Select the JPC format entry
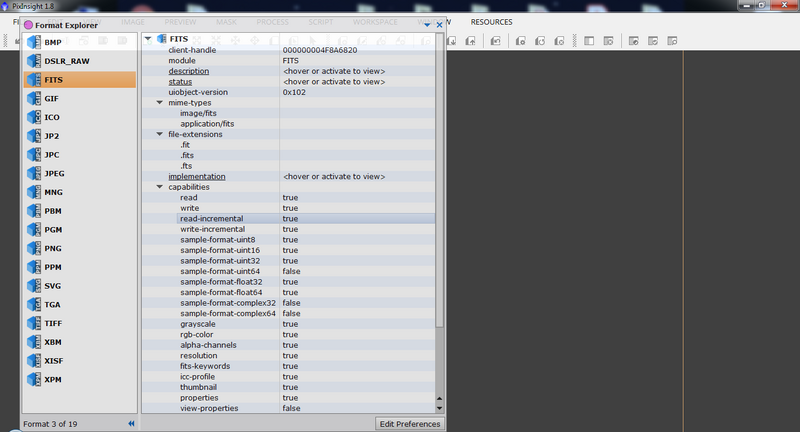 click(x=80, y=155)
